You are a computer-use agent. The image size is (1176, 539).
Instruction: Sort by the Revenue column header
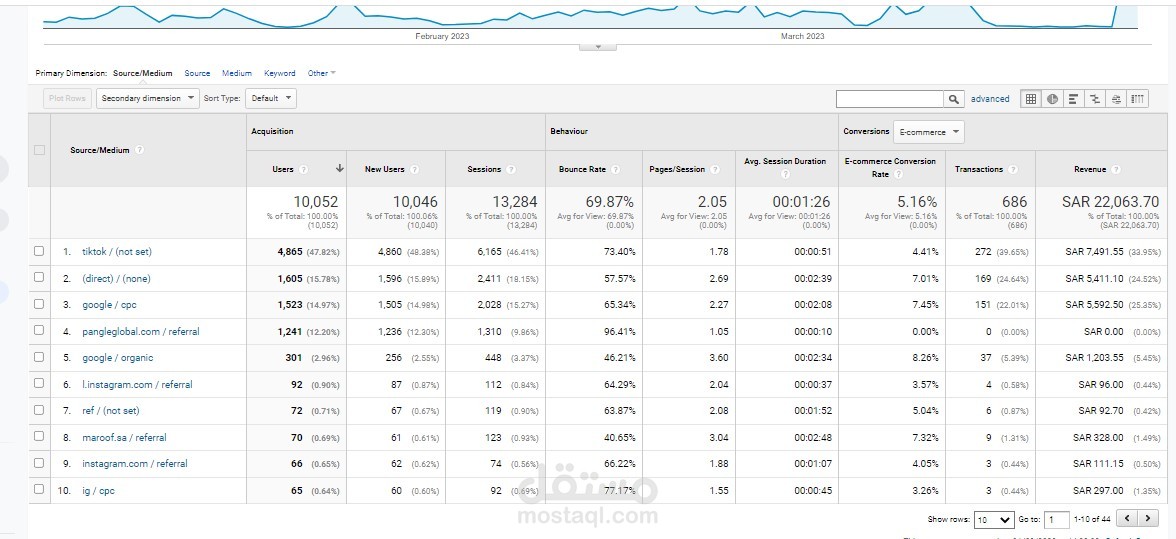[1090, 169]
